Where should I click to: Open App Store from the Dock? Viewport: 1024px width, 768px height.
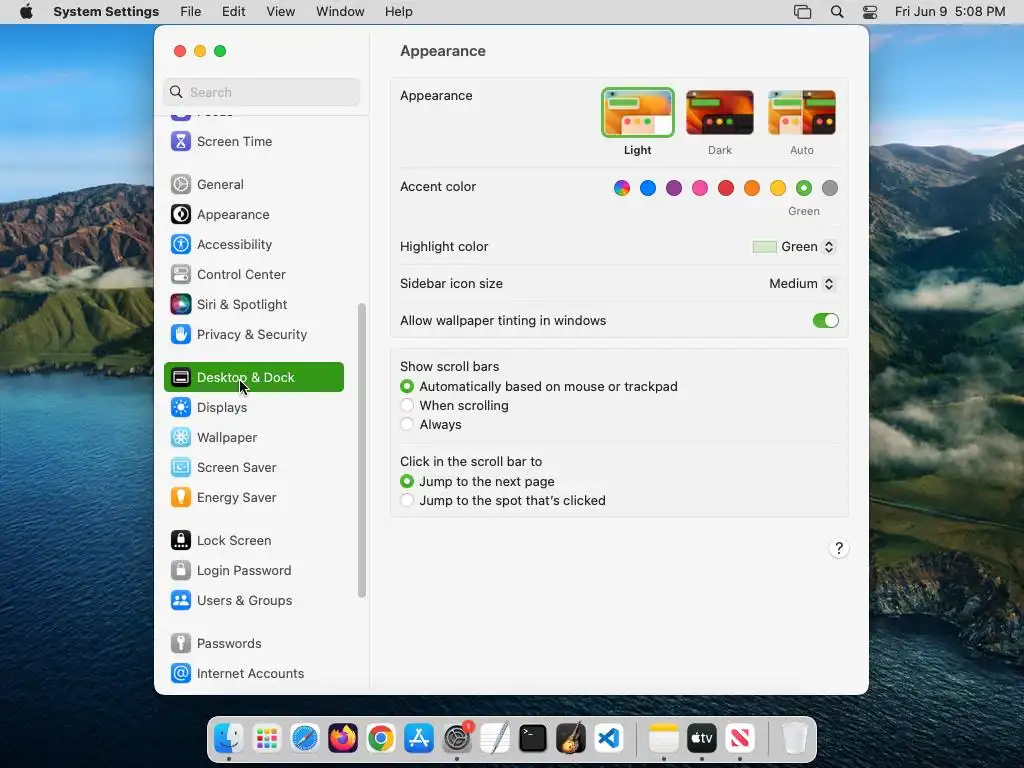pyautogui.click(x=419, y=739)
